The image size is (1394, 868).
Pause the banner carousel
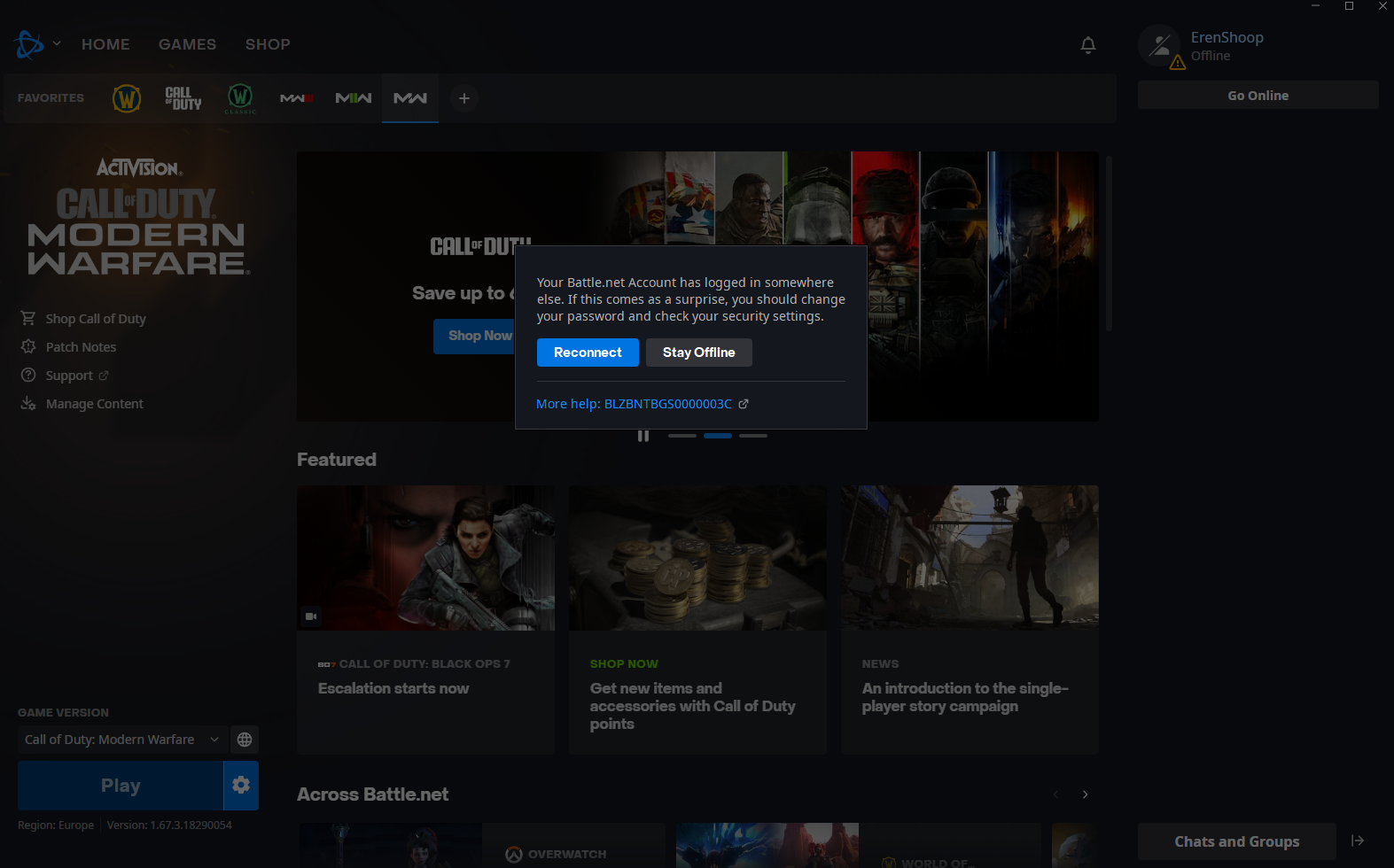(x=643, y=436)
